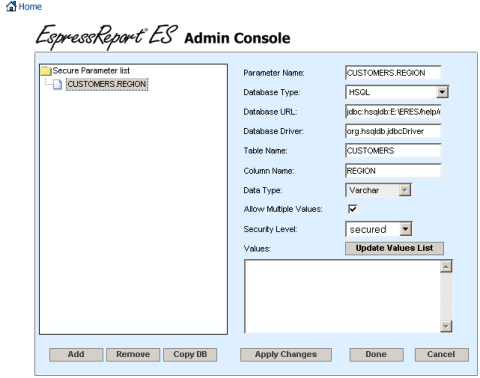
Task: Click the Done button
Action: pyautogui.click(x=376, y=355)
